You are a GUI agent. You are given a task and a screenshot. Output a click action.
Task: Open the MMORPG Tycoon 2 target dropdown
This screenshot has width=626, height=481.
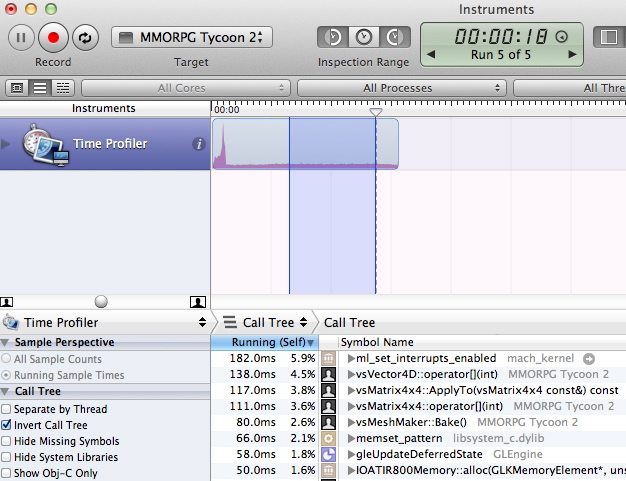[x=192, y=38]
